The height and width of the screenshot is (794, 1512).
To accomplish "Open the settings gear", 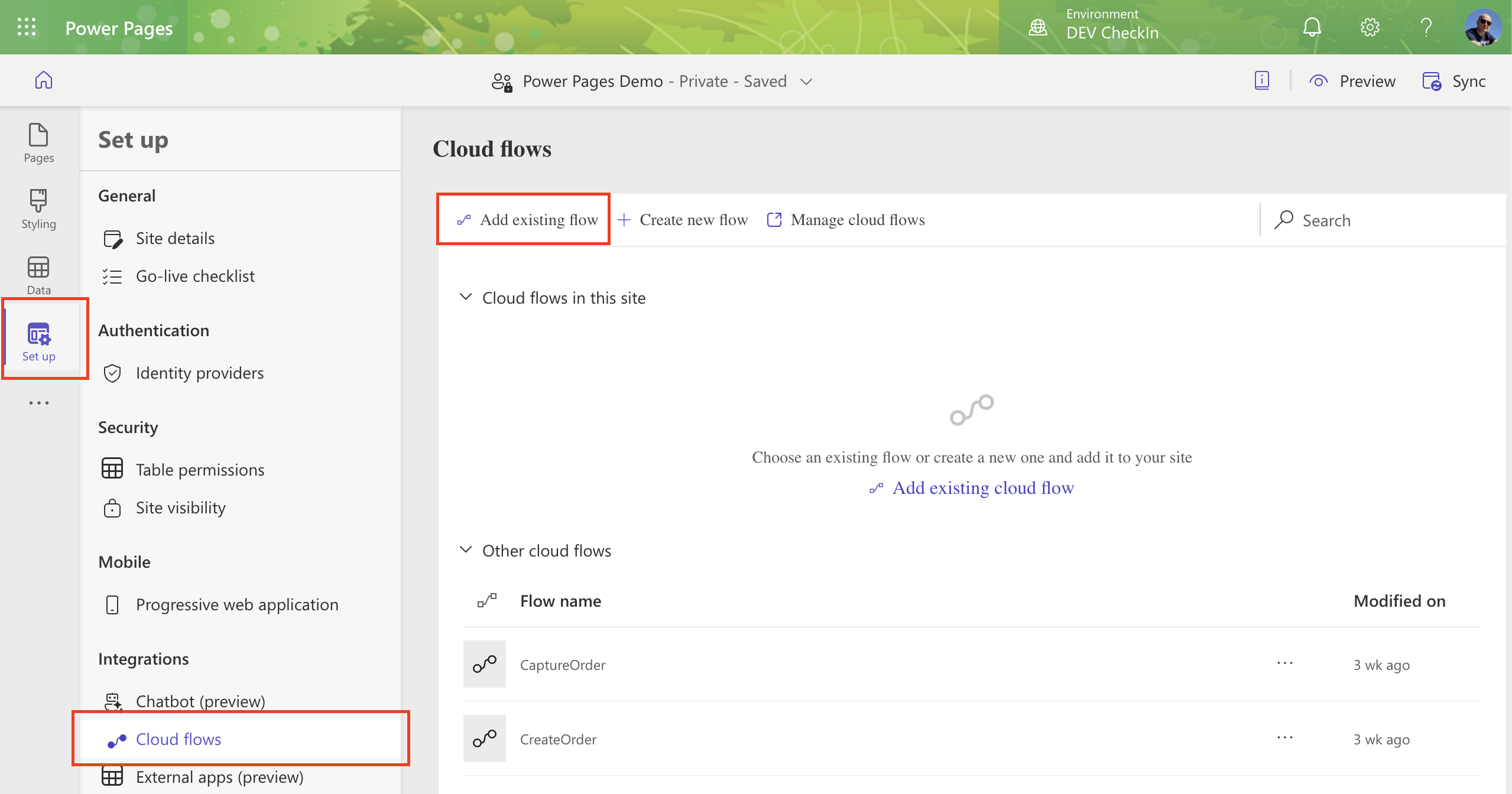I will tap(1369, 27).
